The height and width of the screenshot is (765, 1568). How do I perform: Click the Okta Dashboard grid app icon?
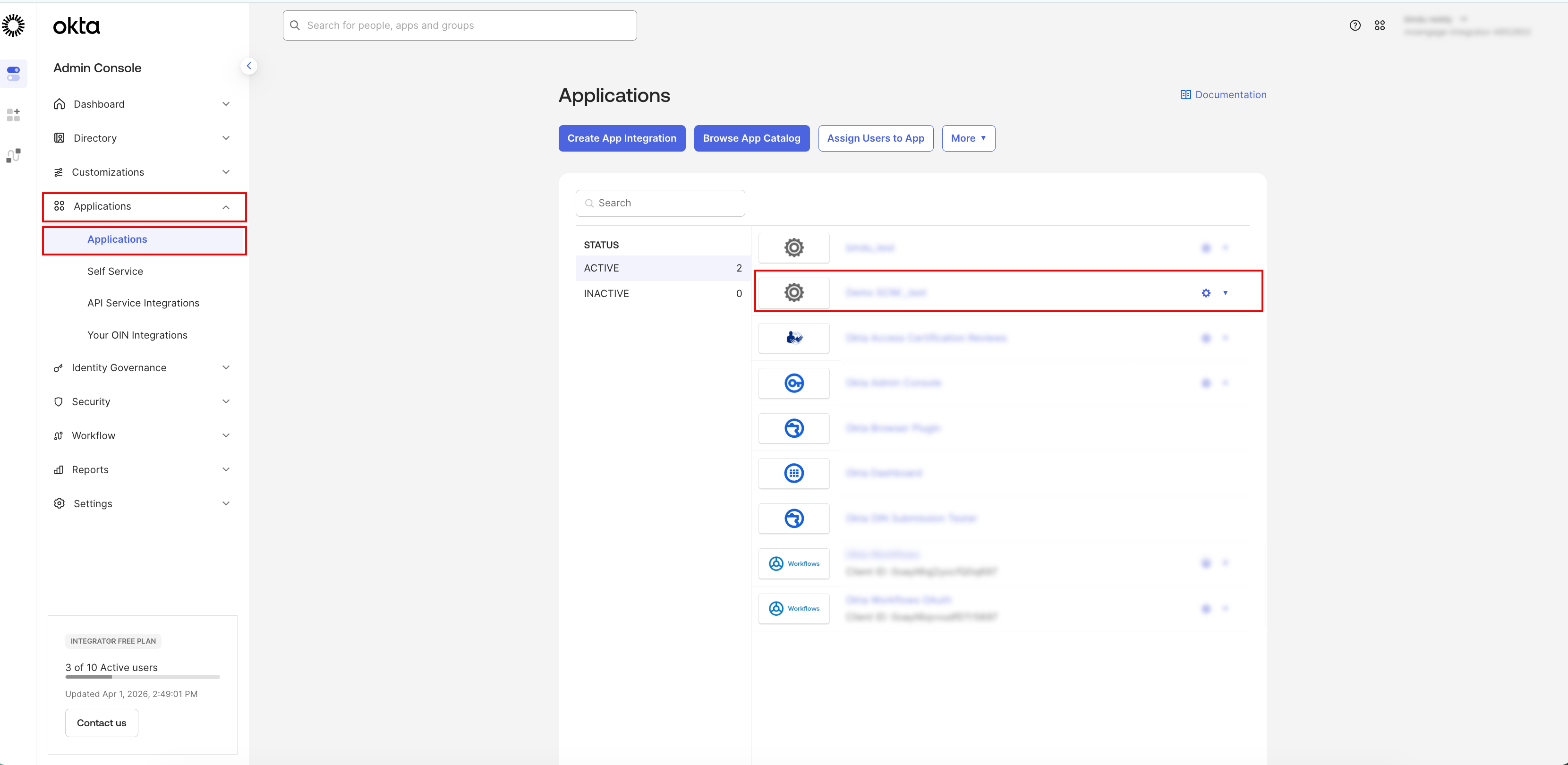794,473
